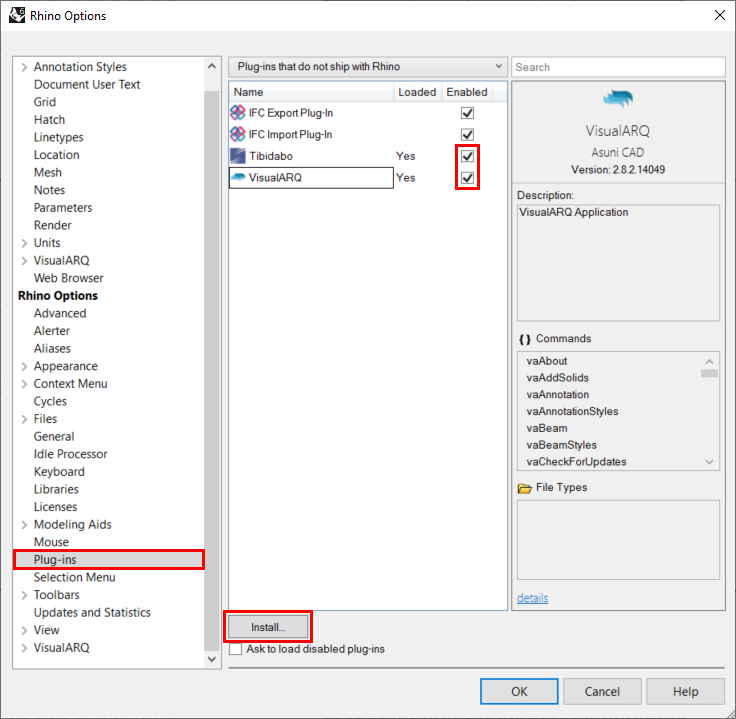
Task: Click the IFC Import Plug-In icon
Action: [238, 134]
